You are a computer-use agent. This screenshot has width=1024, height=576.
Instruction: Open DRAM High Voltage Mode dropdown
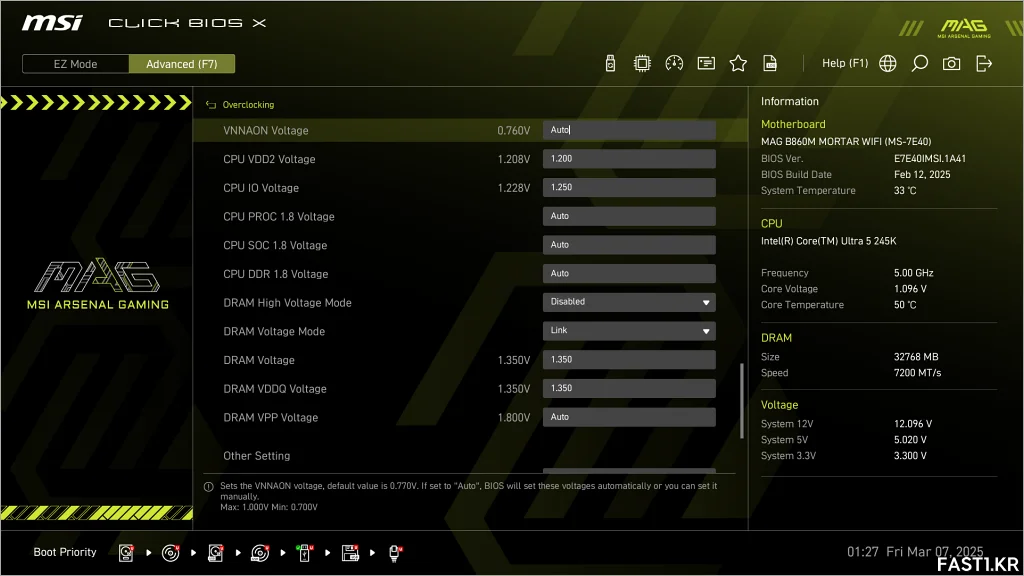(629, 302)
